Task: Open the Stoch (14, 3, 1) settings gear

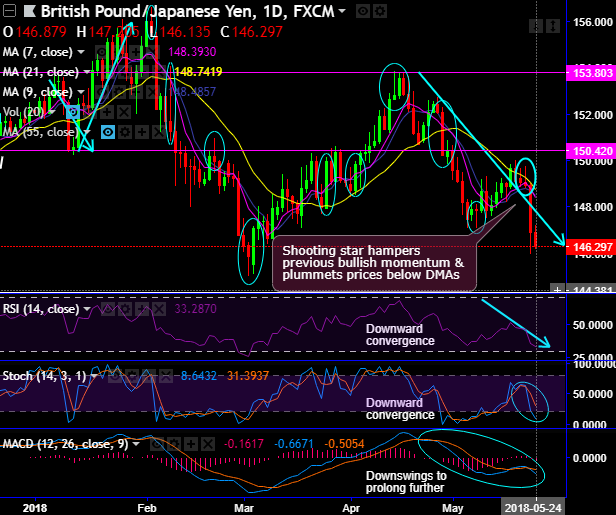Action: tap(132, 376)
